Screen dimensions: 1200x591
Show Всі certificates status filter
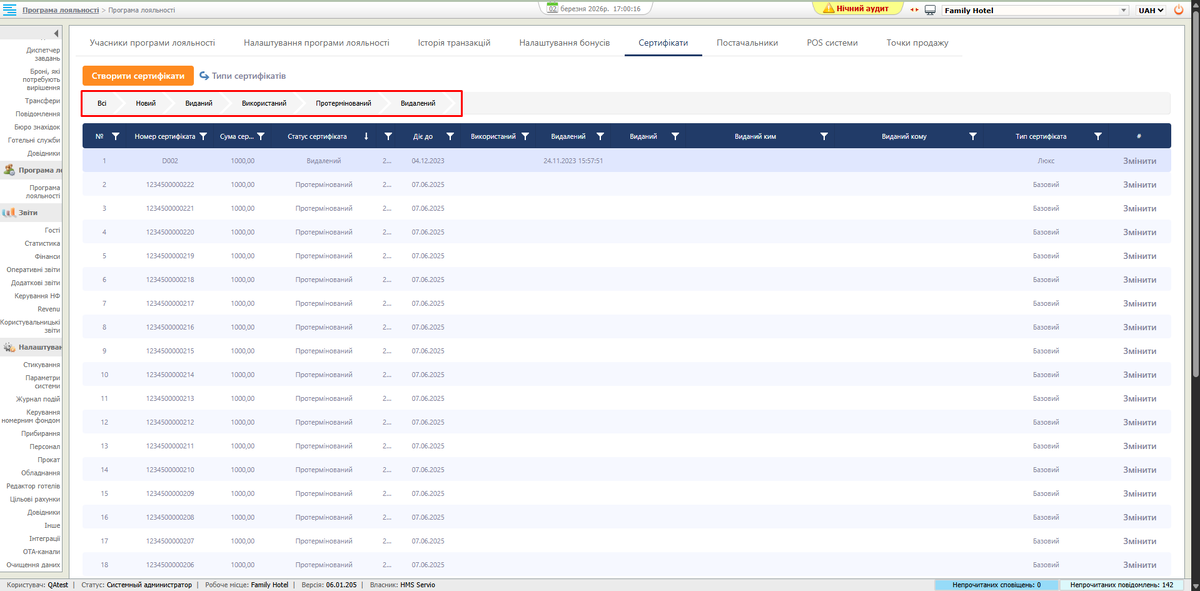click(102, 103)
